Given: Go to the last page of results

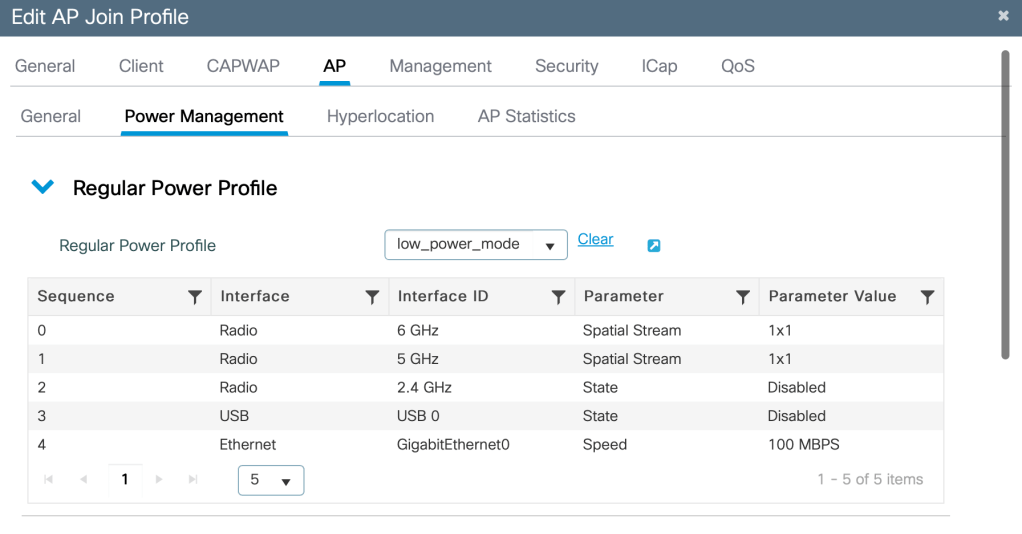Looking at the screenshot, I should [x=193, y=480].
